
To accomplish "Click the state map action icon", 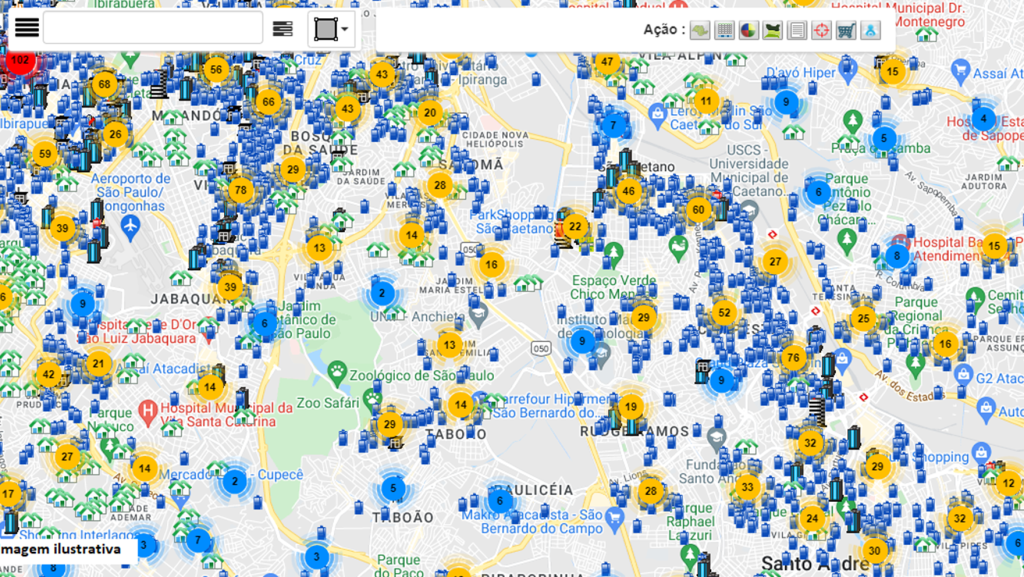I will (x=700, y=30).
